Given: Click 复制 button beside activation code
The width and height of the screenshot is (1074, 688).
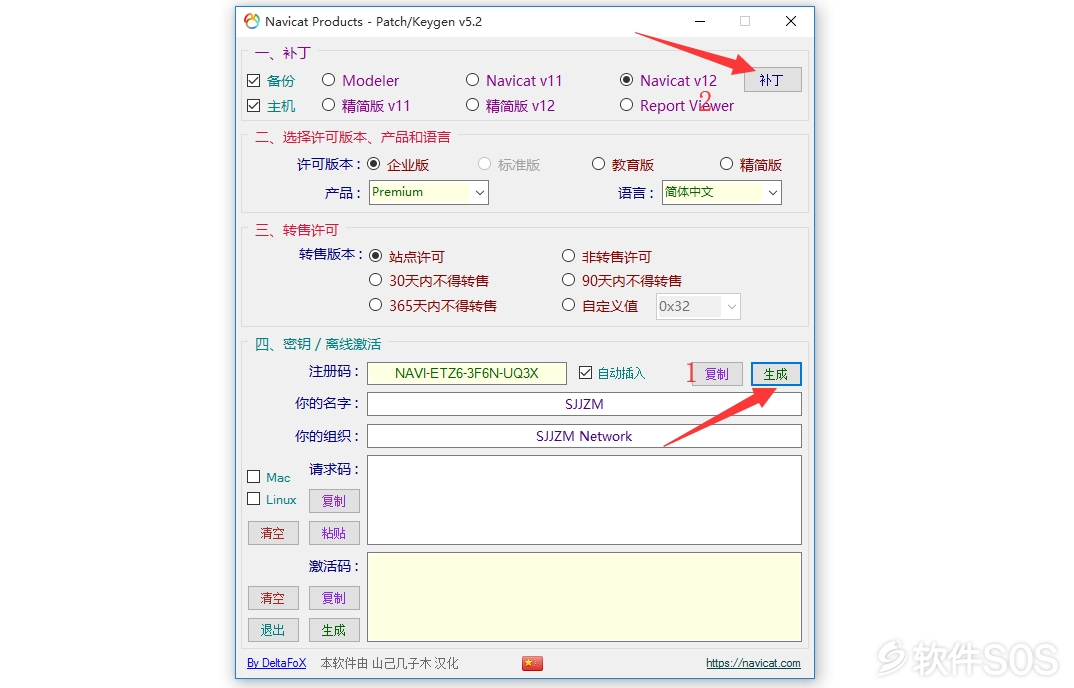Looking at the screenshot, I should point(334,598).
